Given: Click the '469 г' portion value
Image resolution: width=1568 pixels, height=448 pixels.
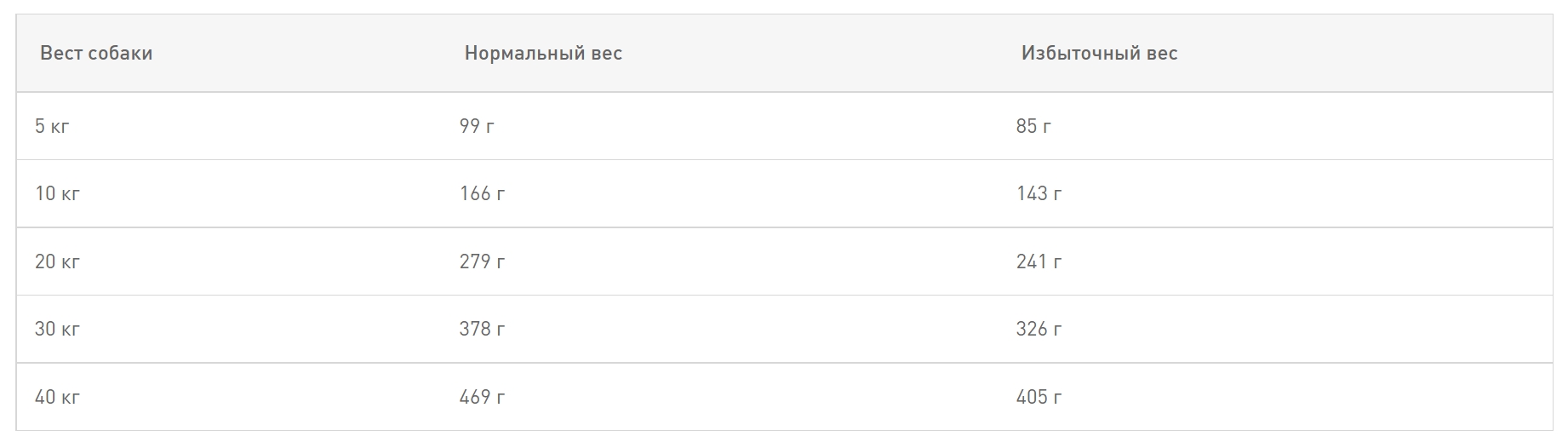Looking at the screenshot, I should (482, 398).
